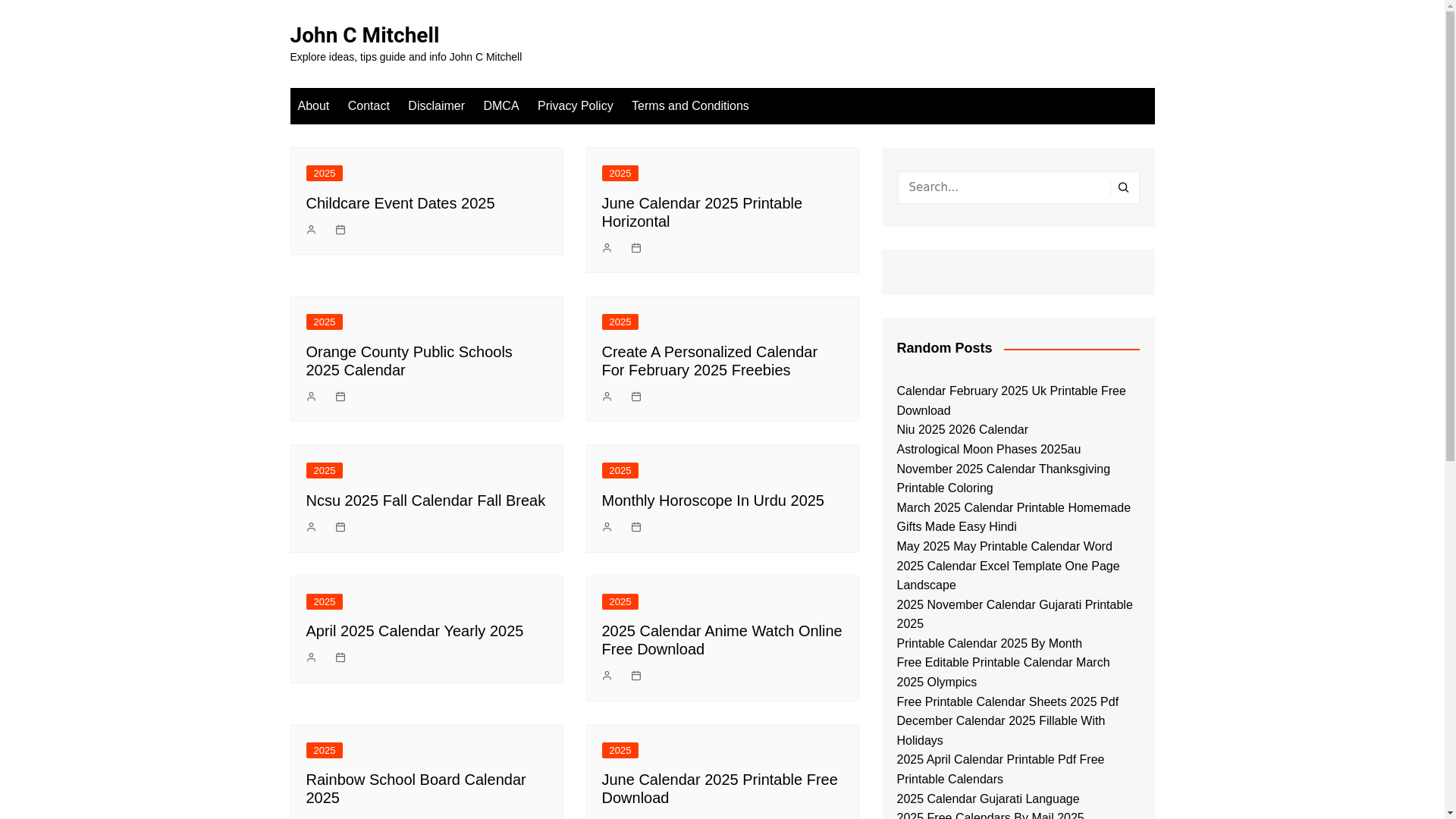This screenshot has width=1456, height=819.
Task: Click author icon under June Calendar 2025 Printable Horizontal
Action: pos(607,248)
